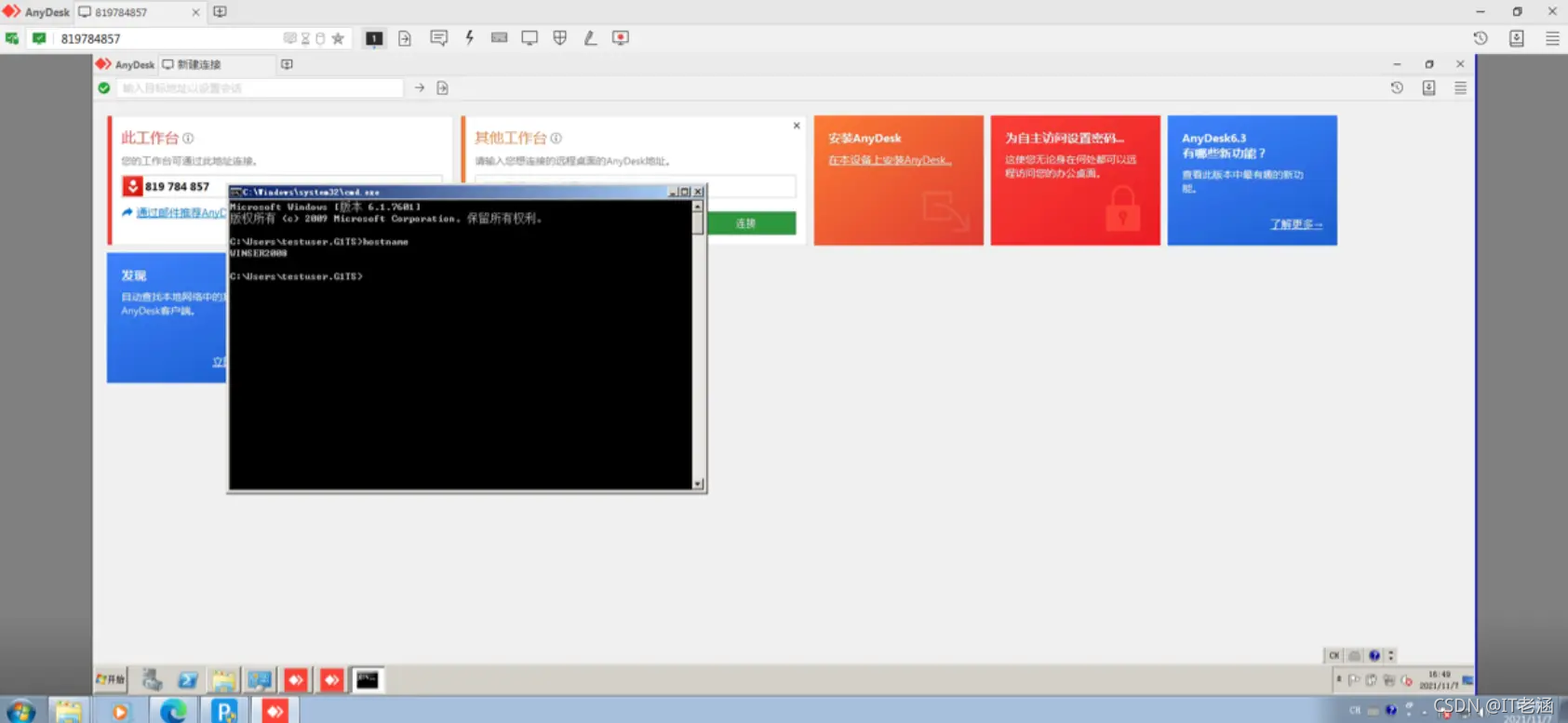Click the blue 发现 discovery tile
The height and width of the screenshot is (723, 1568).
click(x=167, y=317)
